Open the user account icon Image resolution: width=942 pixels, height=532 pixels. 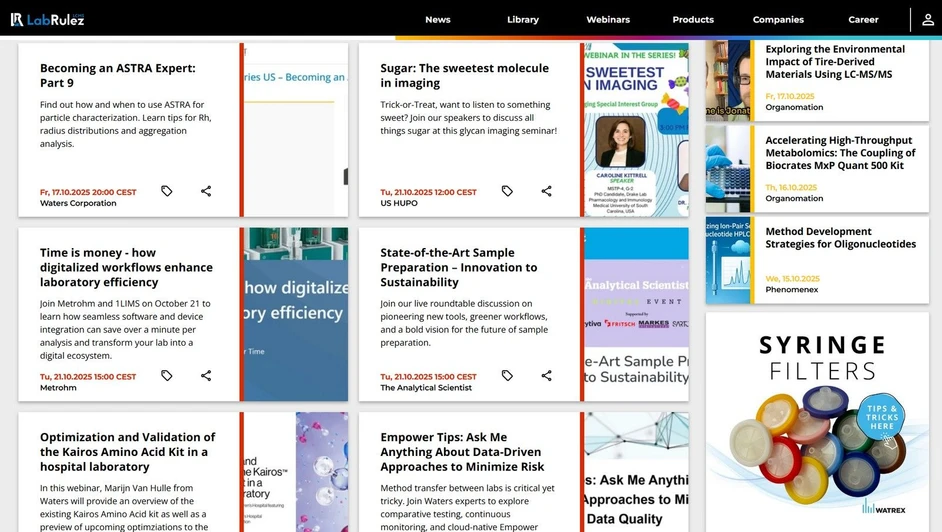pyautogui.click(x=928, y=19)
